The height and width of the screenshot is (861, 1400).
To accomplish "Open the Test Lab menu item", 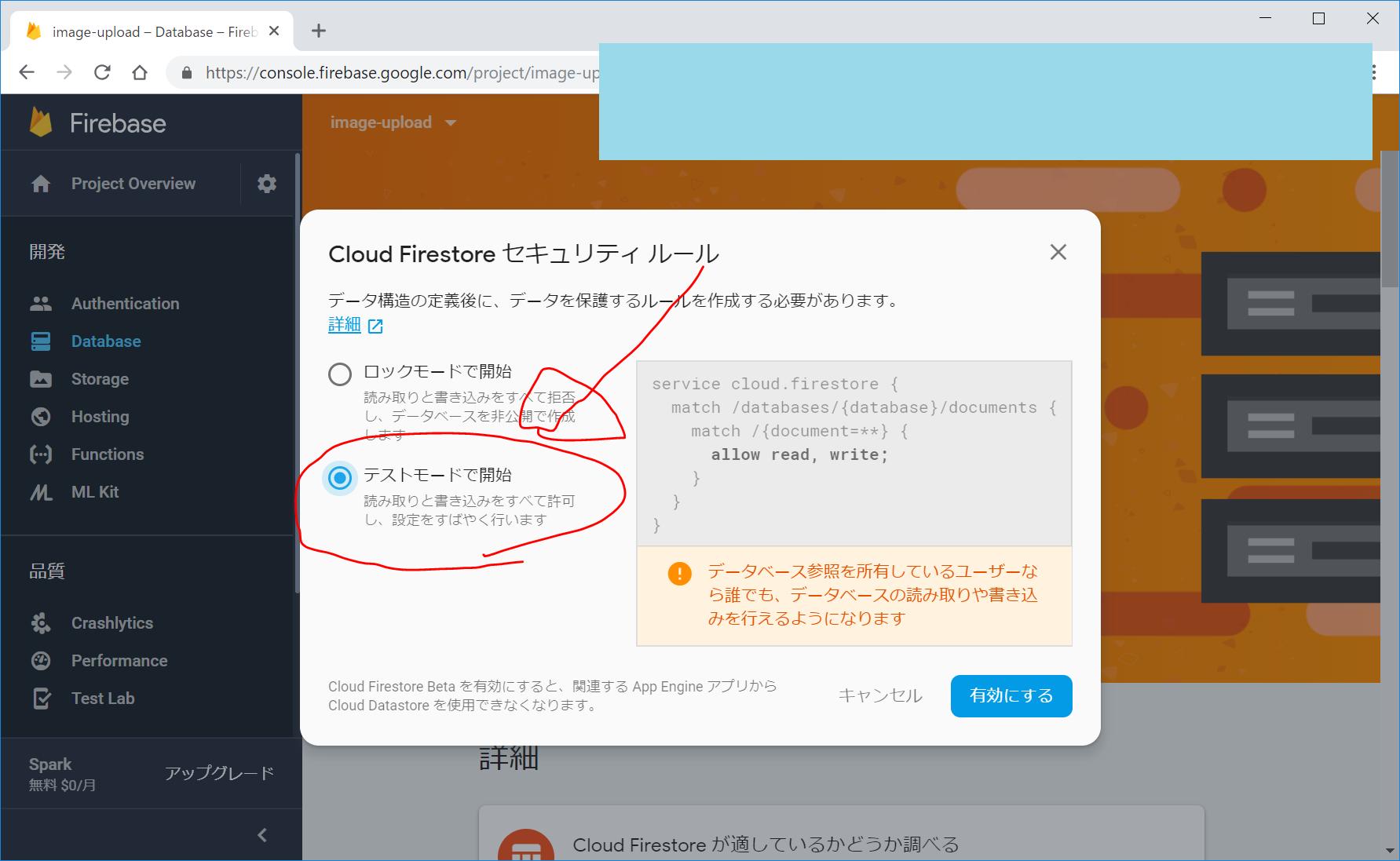I will 103,699.
